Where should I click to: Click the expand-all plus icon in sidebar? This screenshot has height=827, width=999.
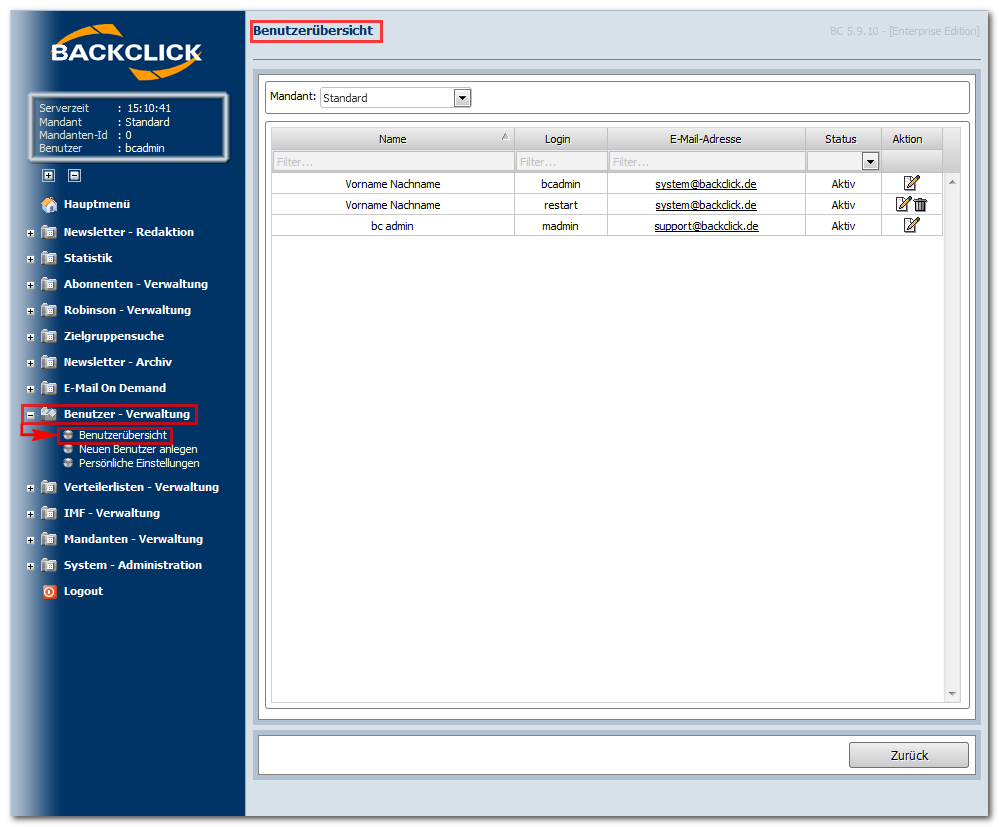tap(48, 175)
